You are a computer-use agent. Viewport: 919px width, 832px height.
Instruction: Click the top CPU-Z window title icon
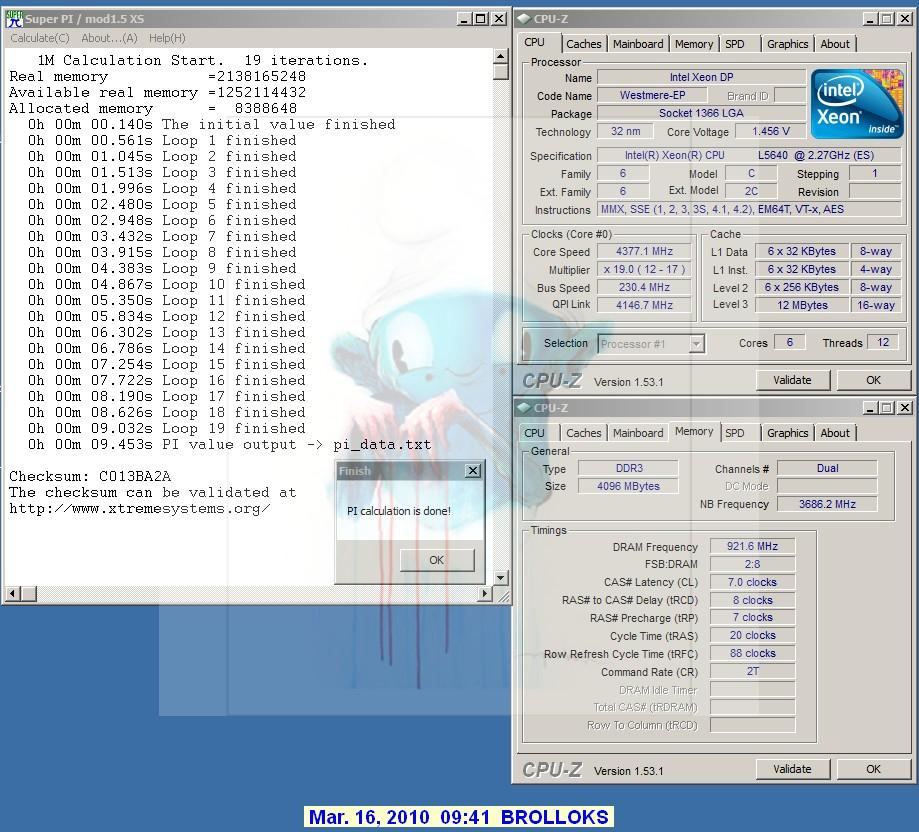coord(524,19)
